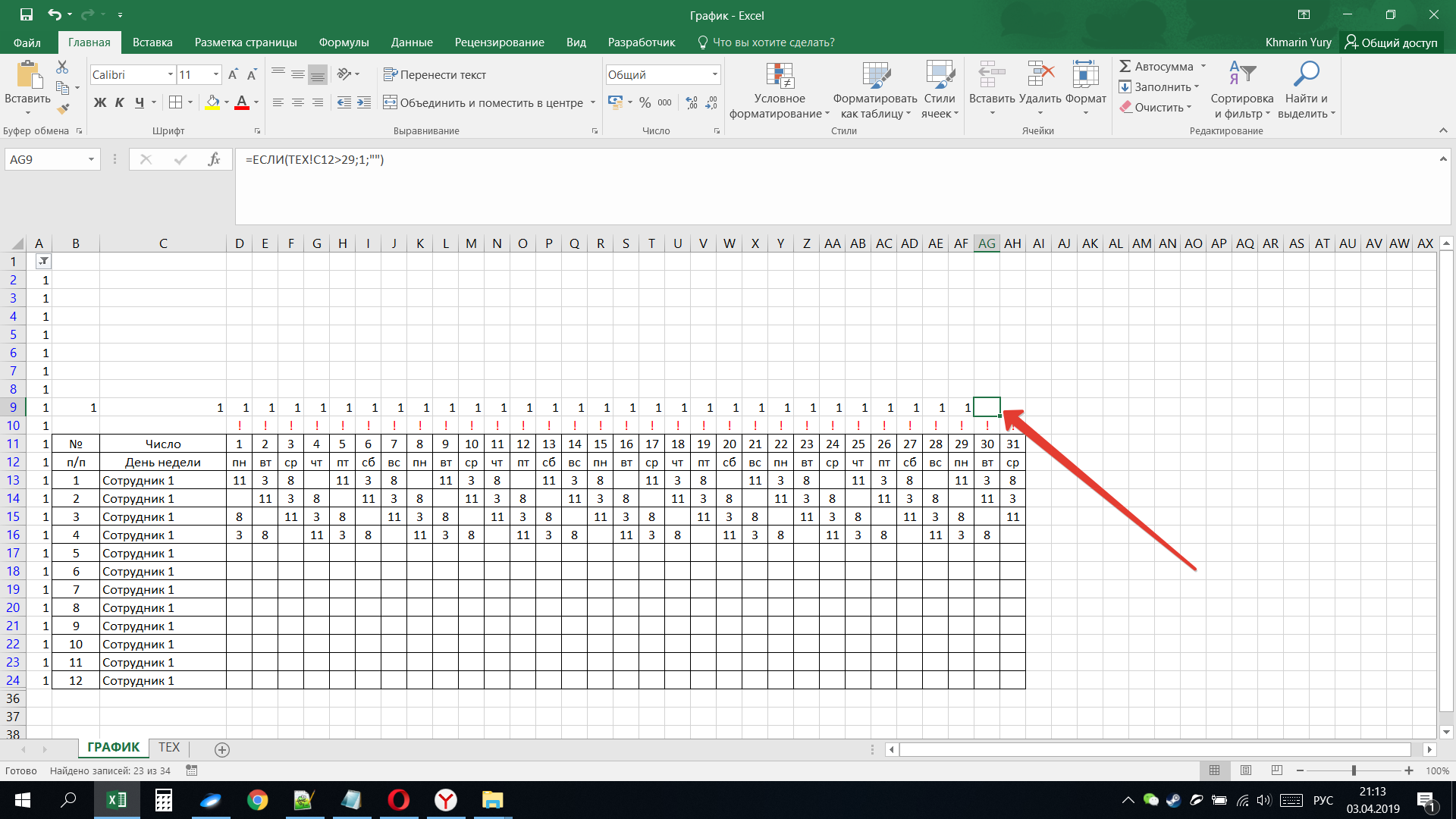Click the zoom slider in the status bar
This screenshot has width=1456, height=819.
[1354, 770]
